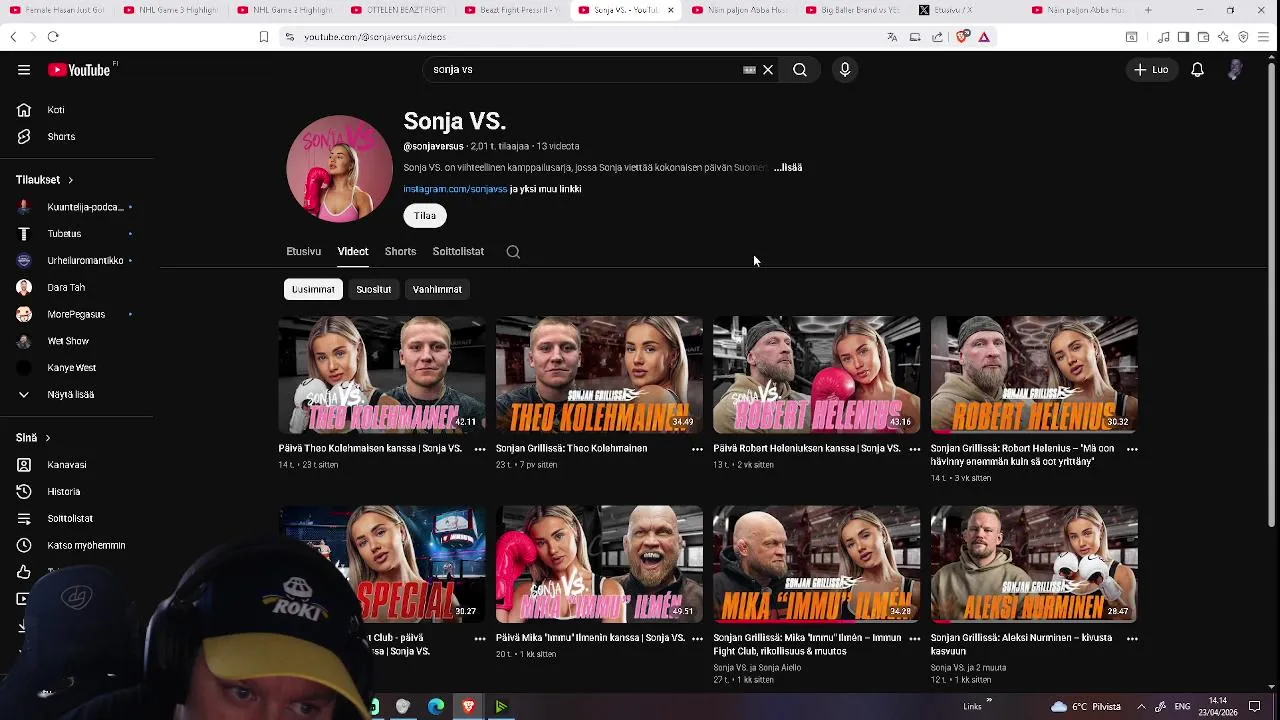
Task: Open more options for Päivä Theo Kolehmaisen video
Action: point(480,450)
